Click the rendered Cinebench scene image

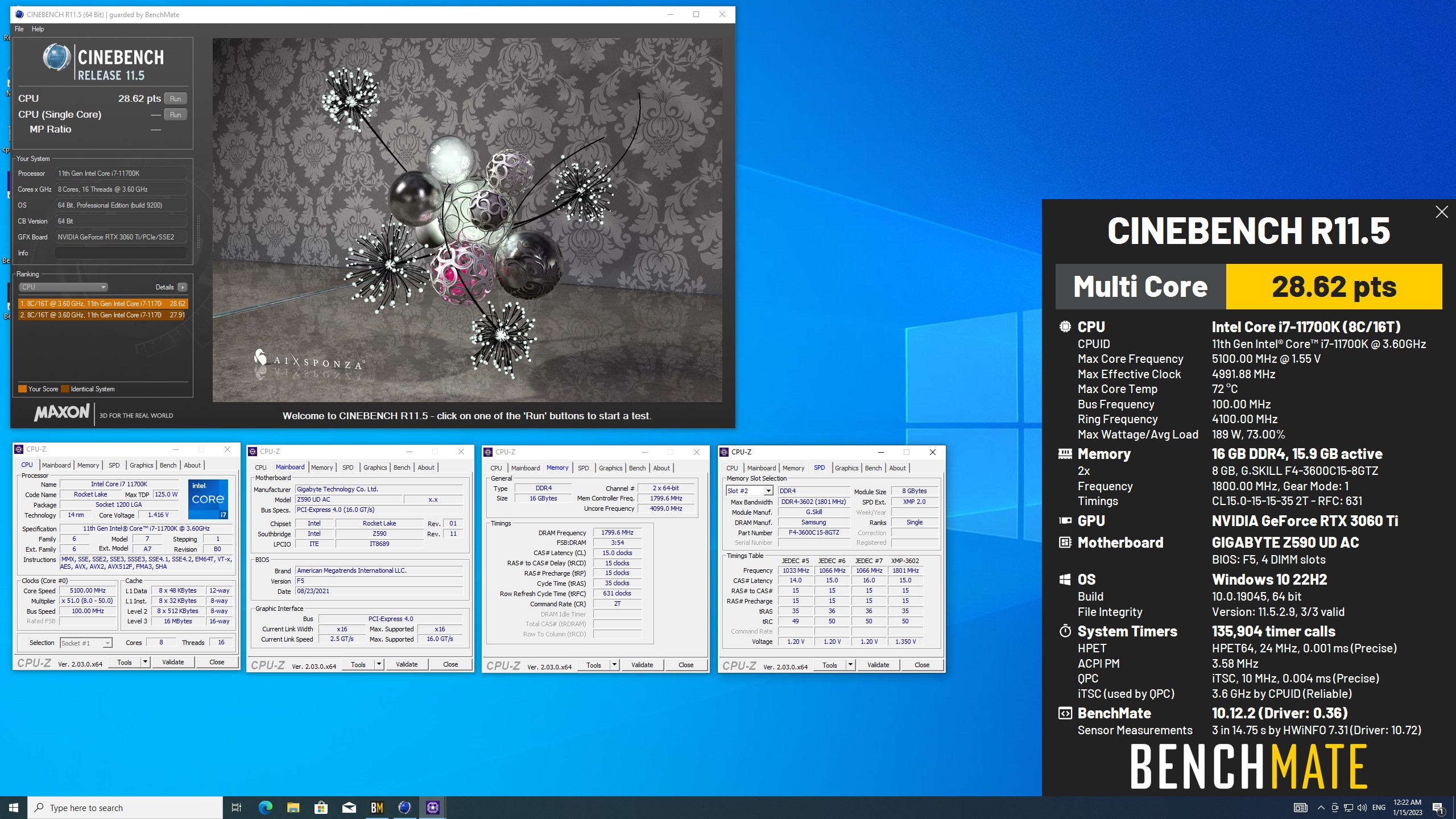click(468, 220)
